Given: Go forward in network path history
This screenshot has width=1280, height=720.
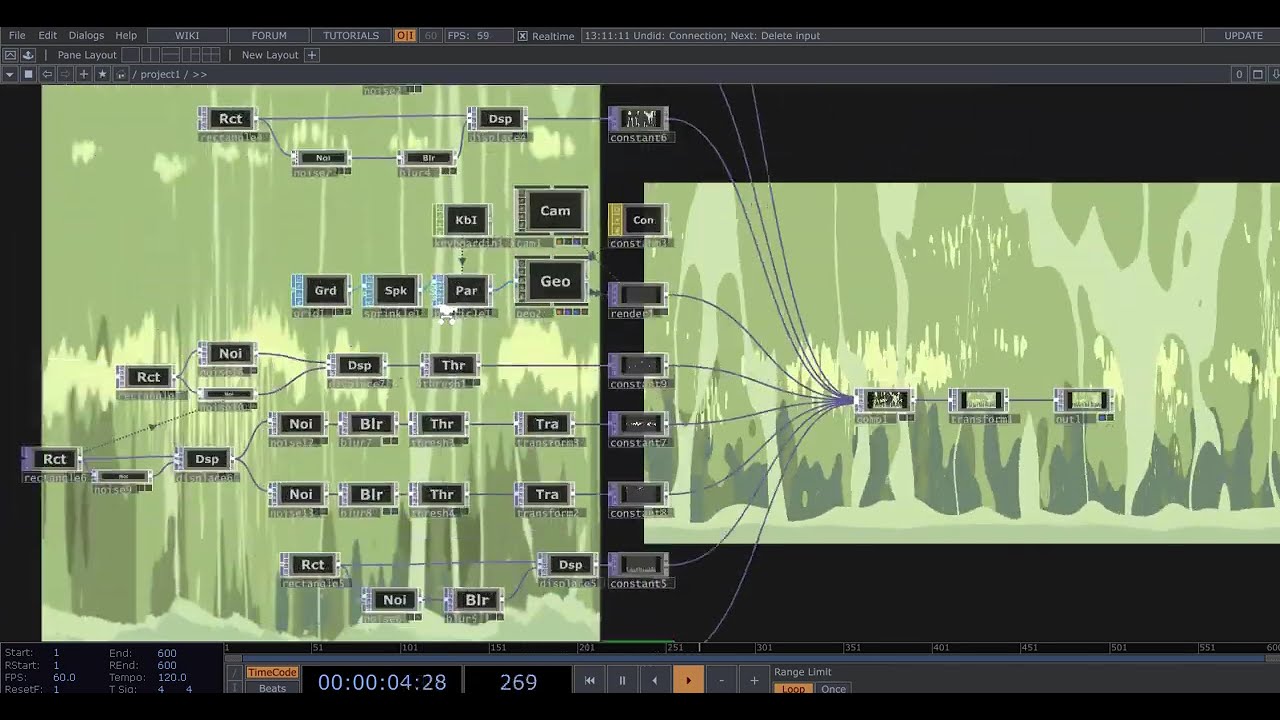Looking at the screenshot, I should [x=65, y=74].
